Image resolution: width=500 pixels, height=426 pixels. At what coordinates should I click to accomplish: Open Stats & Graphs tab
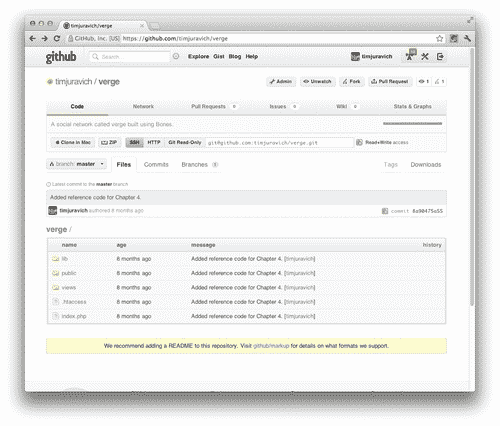[412, 106]
